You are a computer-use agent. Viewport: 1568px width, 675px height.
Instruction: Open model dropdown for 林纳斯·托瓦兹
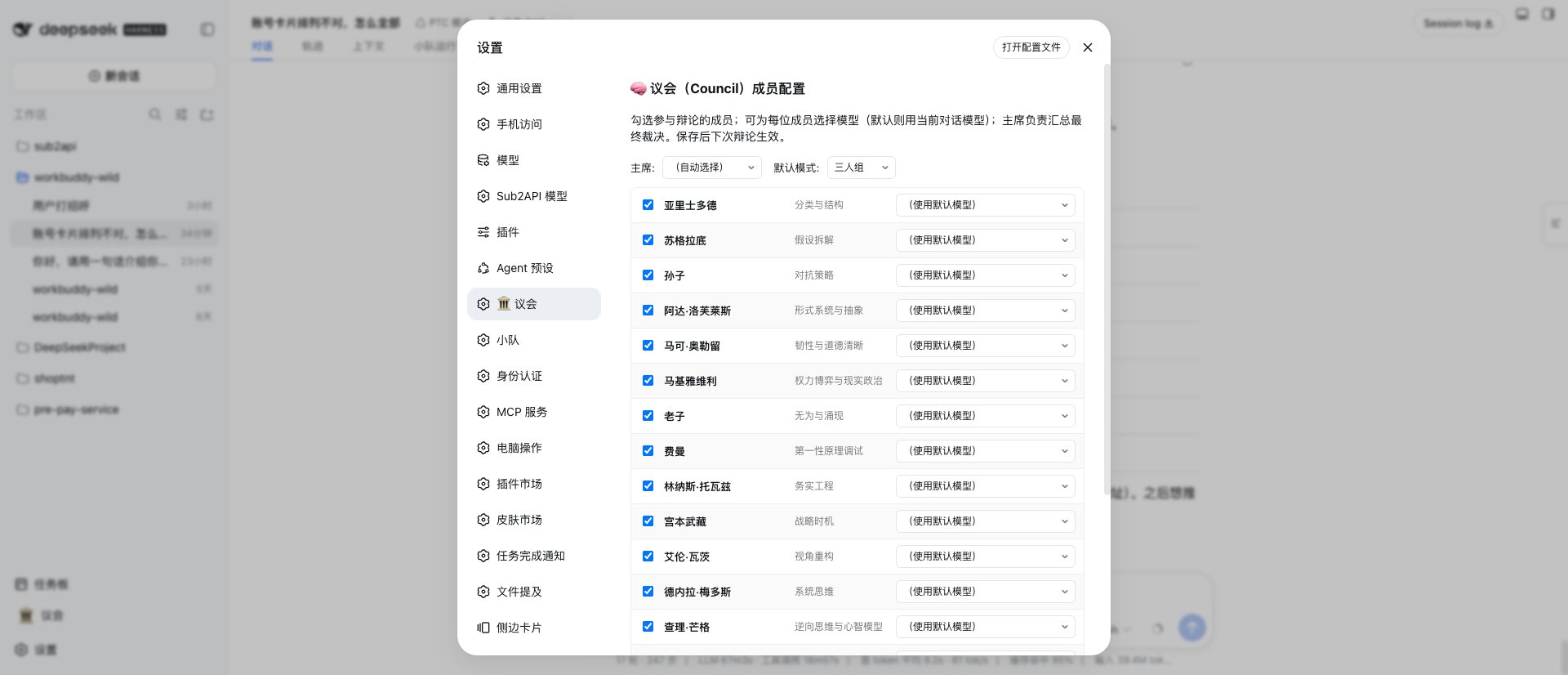click(986, 486)
